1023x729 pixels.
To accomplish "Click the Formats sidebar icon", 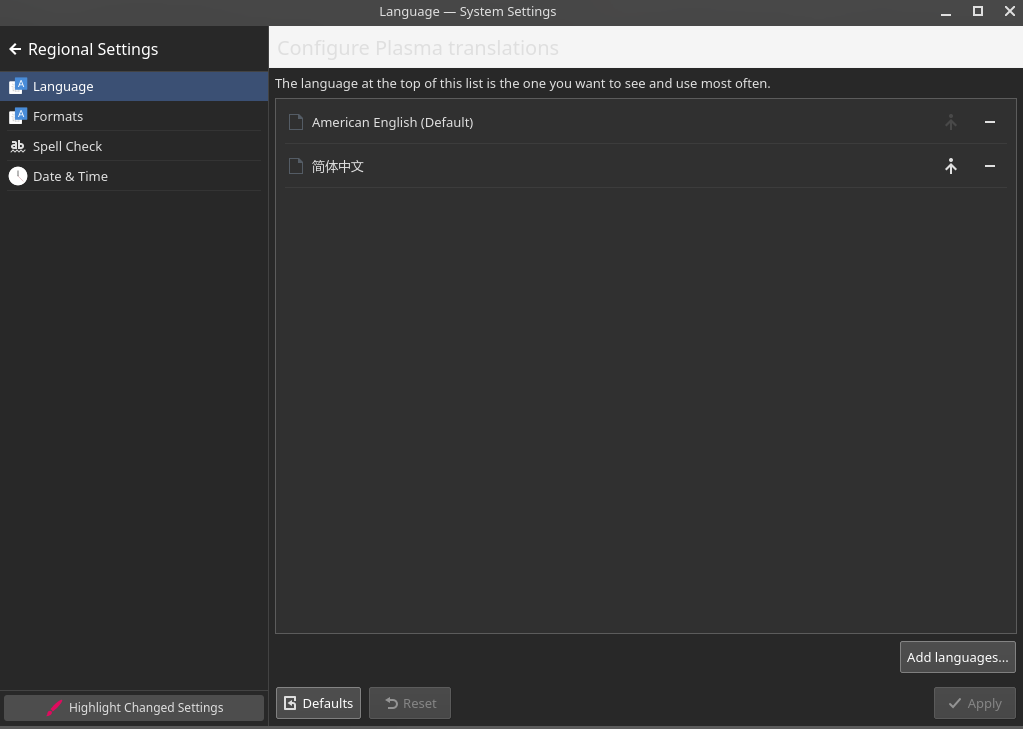I will click(x=18, y=116).
